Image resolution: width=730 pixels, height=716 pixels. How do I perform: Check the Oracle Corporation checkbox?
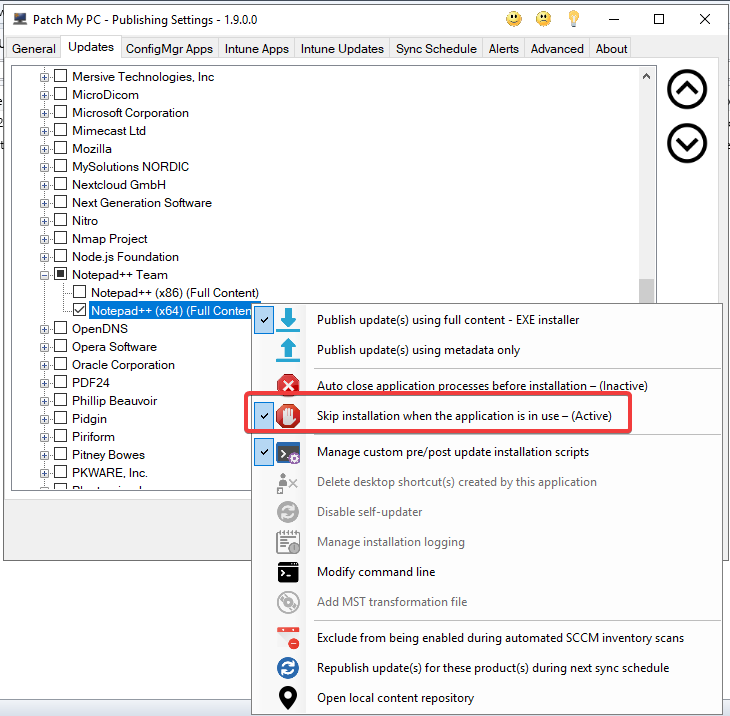coord(61,364)
